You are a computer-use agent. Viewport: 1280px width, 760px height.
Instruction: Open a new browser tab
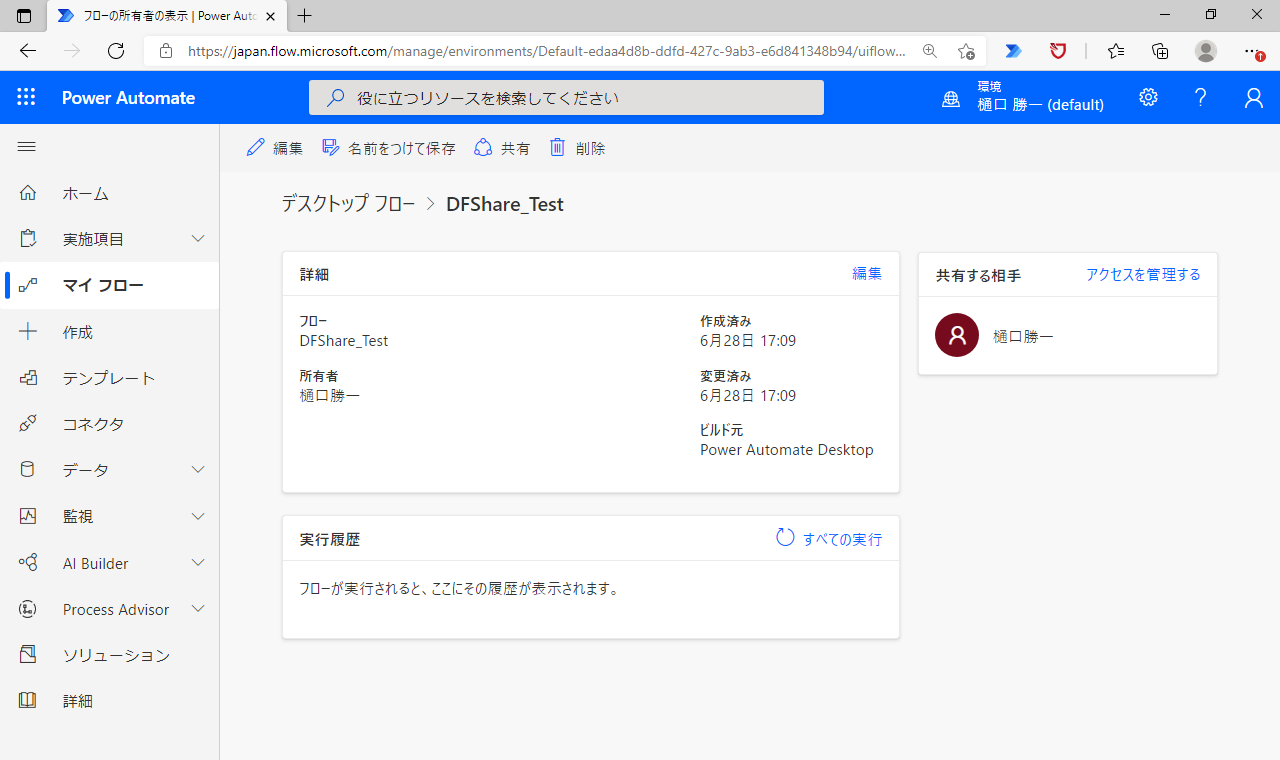pos(305,16)
